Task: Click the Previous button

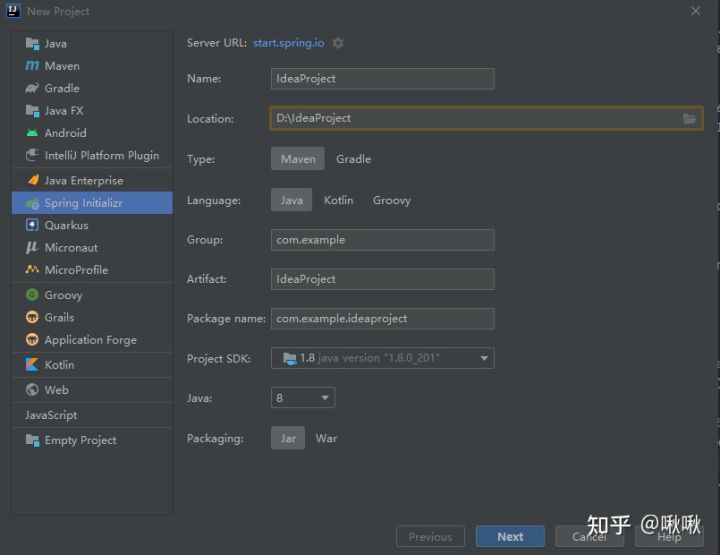Action: [x=430, y=536]
